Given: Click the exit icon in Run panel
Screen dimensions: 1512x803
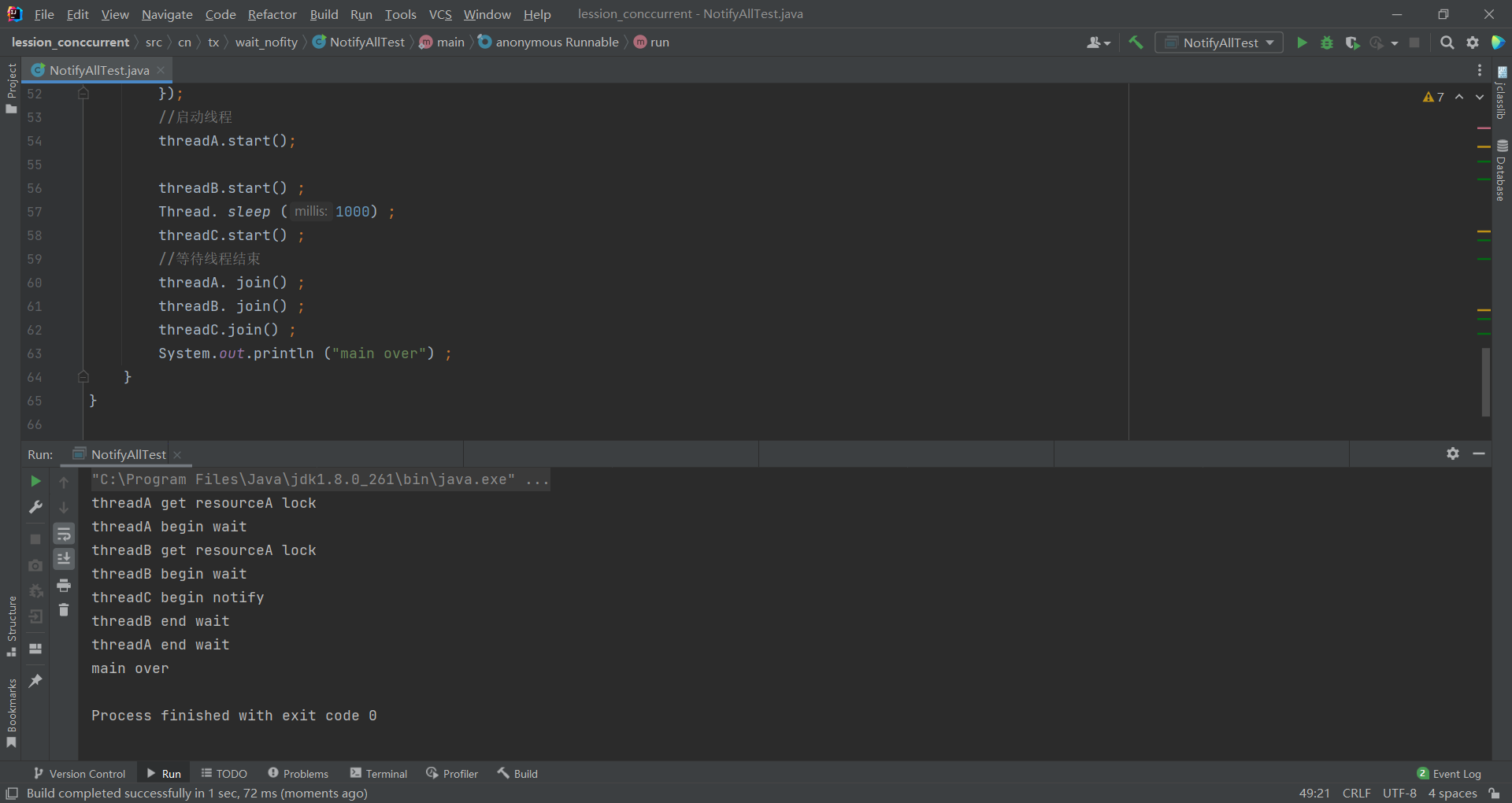Looking at the screenshot, I should (35, 616).
